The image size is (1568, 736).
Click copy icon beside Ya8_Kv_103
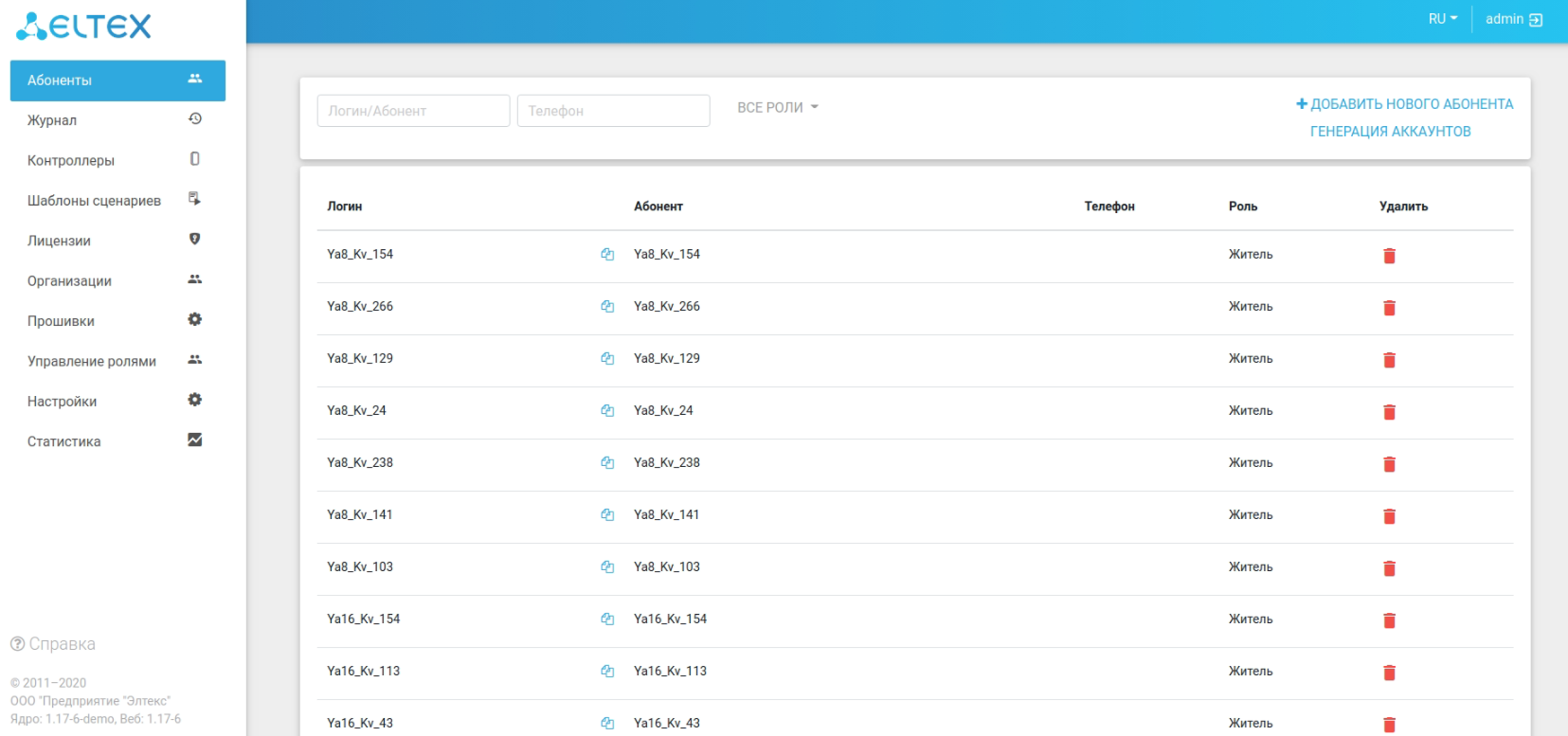click(607, 567)
